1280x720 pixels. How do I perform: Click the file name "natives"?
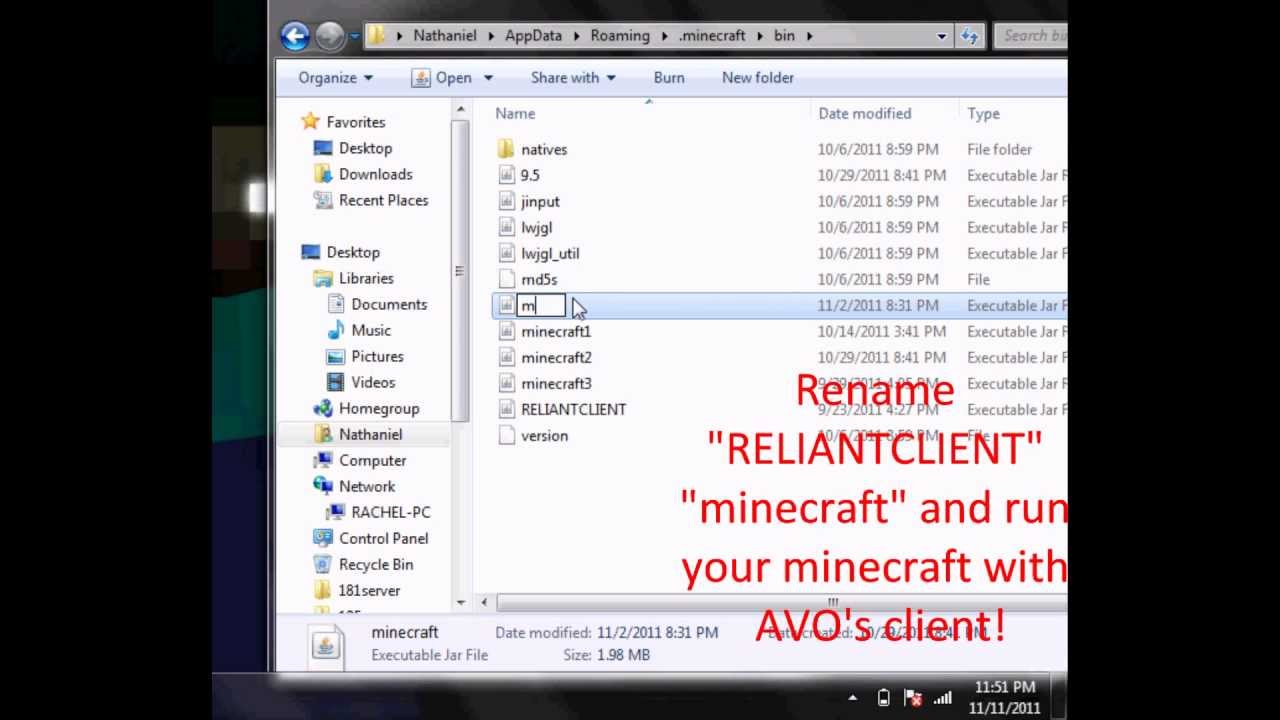tap(544, 149)
